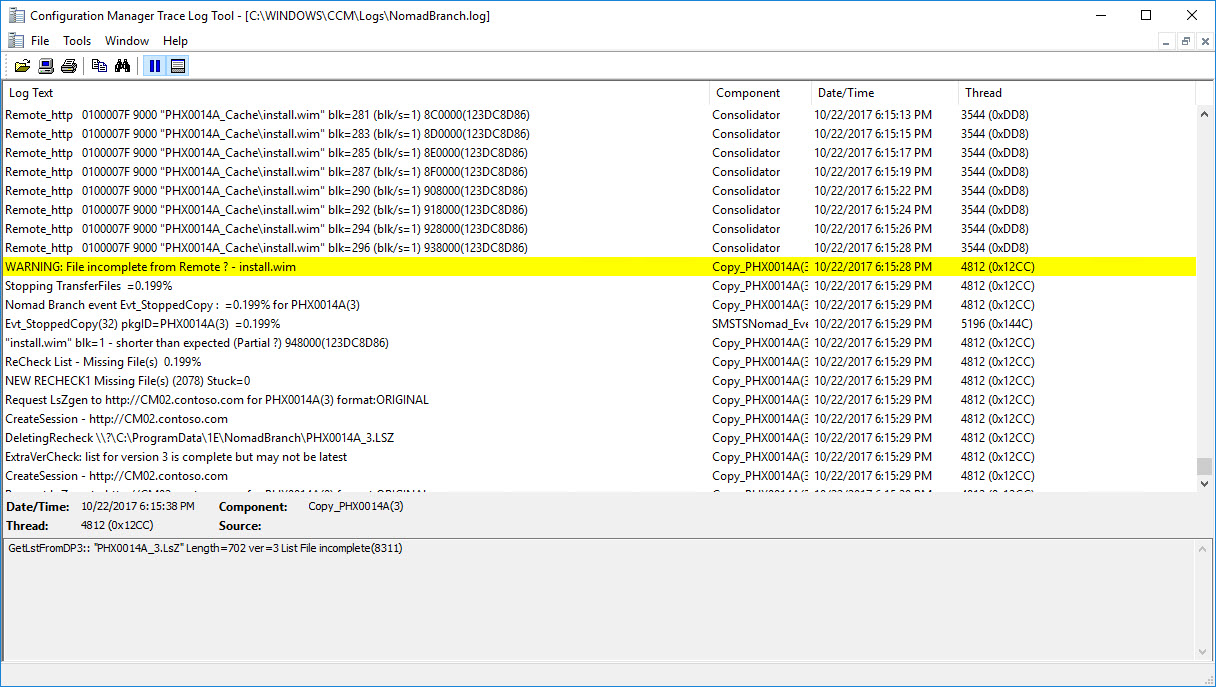Toggle the Show/Hide details pane button

pyautogui.click(x=178, y=66)
